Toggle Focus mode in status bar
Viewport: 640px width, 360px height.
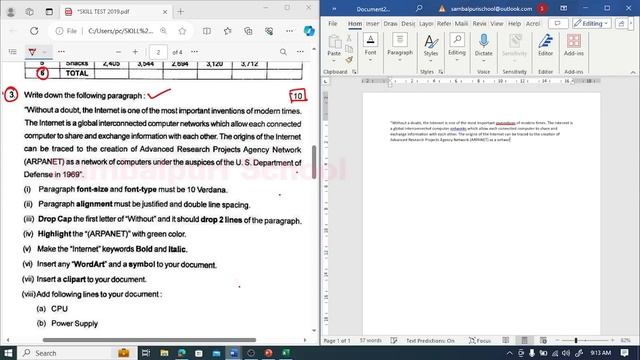pos(480,340)
